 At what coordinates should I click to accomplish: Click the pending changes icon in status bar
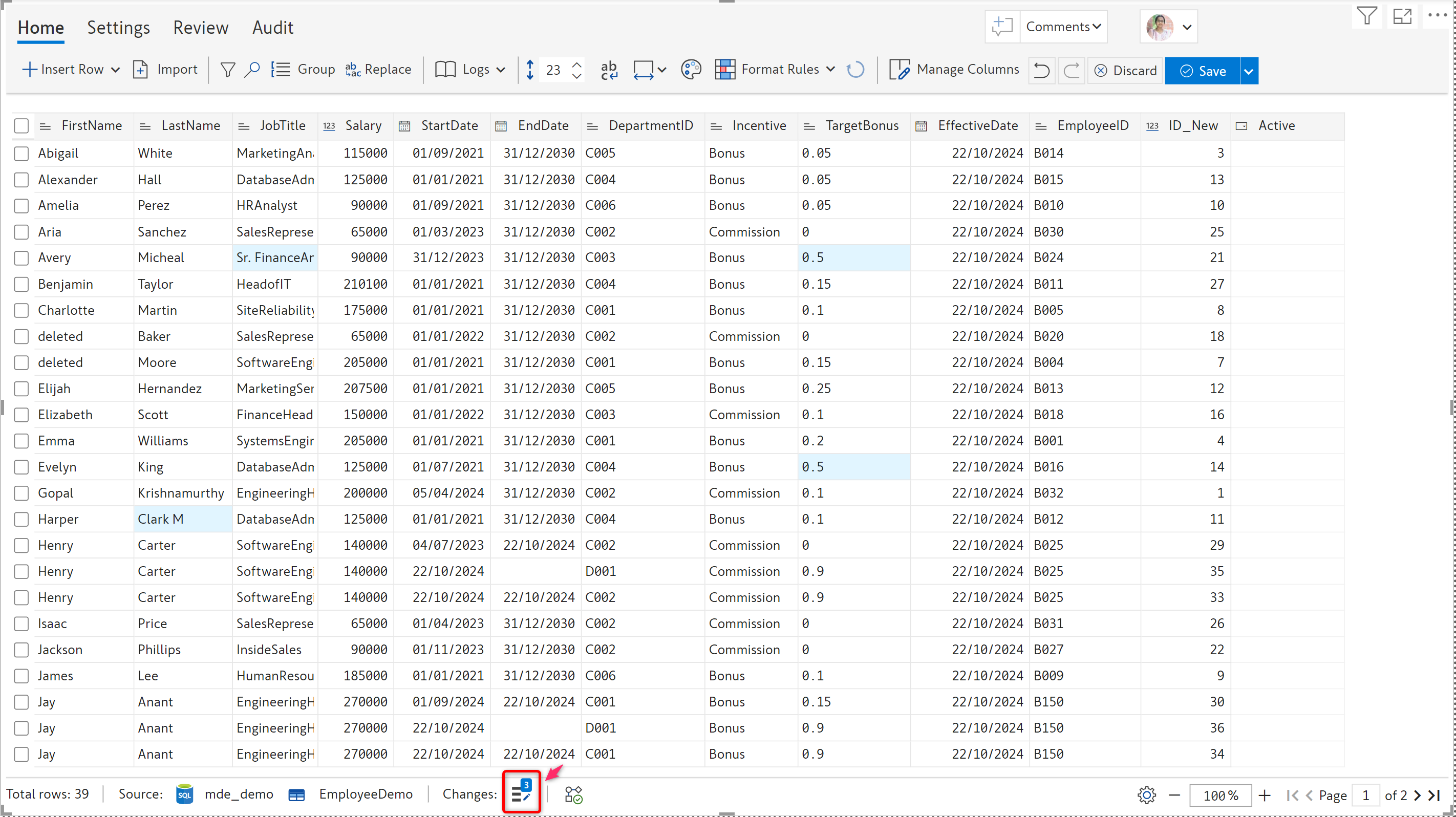(521, 793)
